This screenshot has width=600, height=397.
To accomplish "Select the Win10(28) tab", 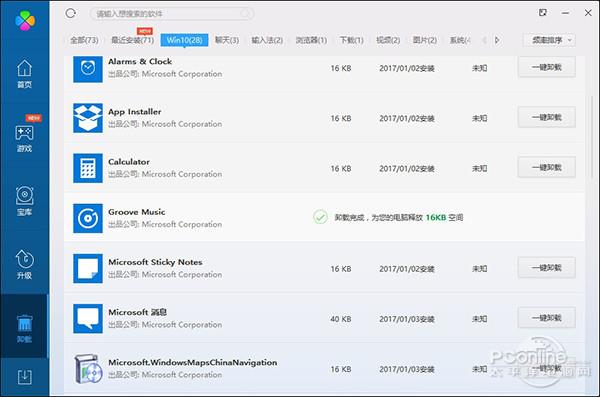I will pyautogui.click(x=184, y=40).
